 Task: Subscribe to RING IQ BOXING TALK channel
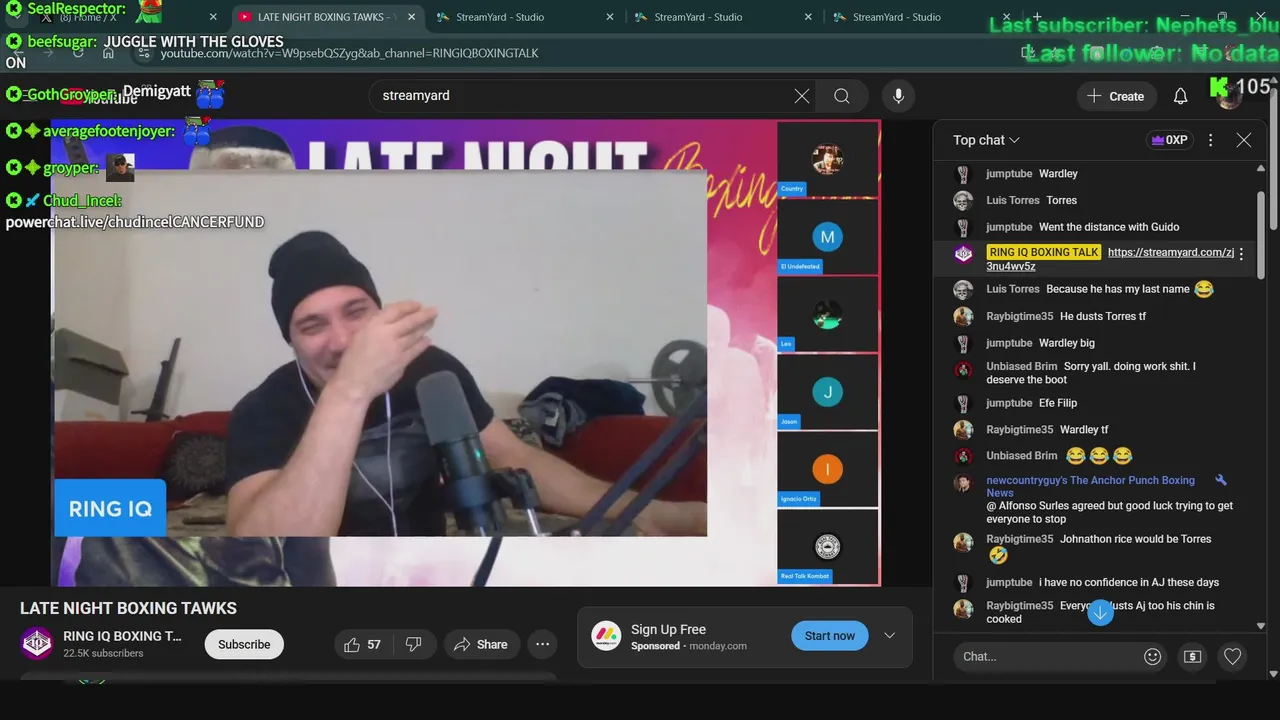coord(244,644)
